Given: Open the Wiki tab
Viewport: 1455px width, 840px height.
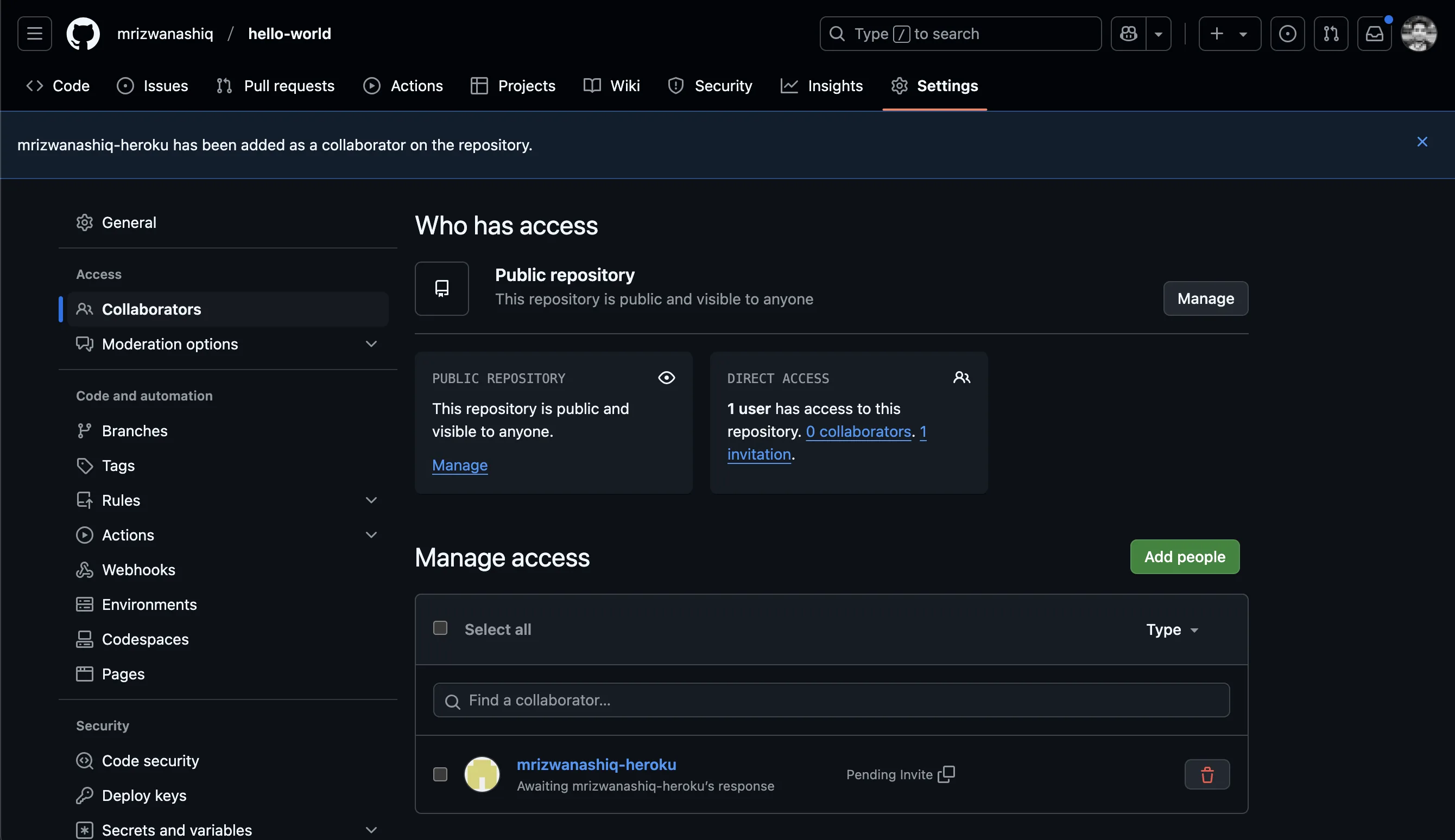Looking at the screenshot, I should (611, 86).
